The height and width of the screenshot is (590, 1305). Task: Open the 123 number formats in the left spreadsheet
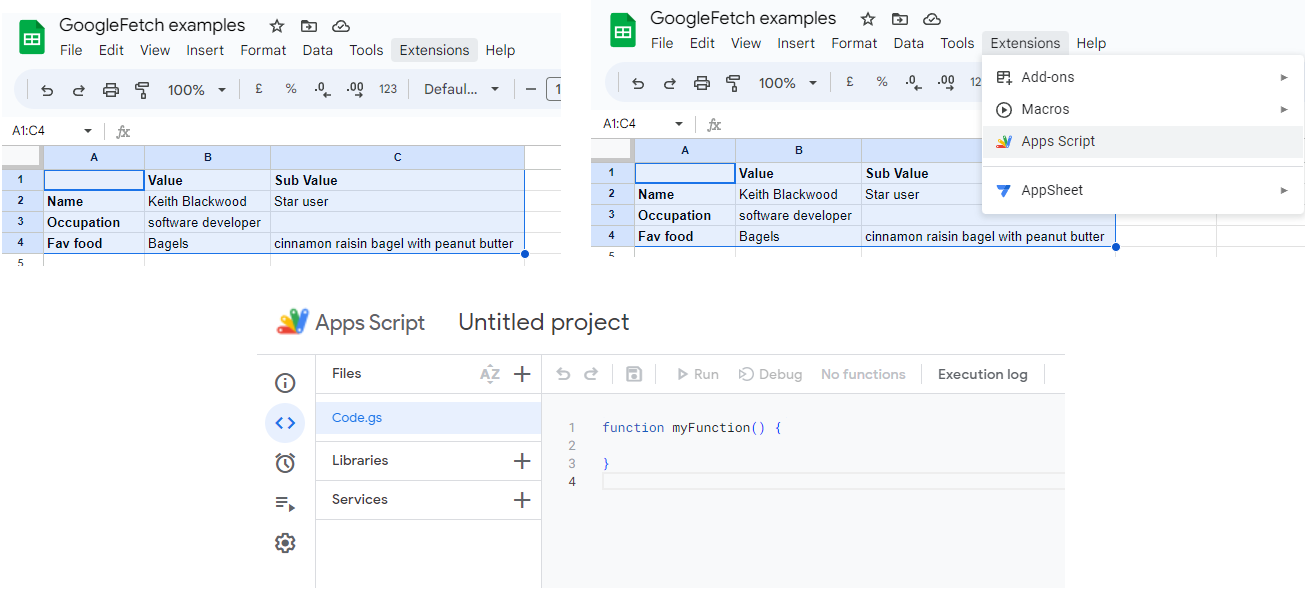[388, 89]
